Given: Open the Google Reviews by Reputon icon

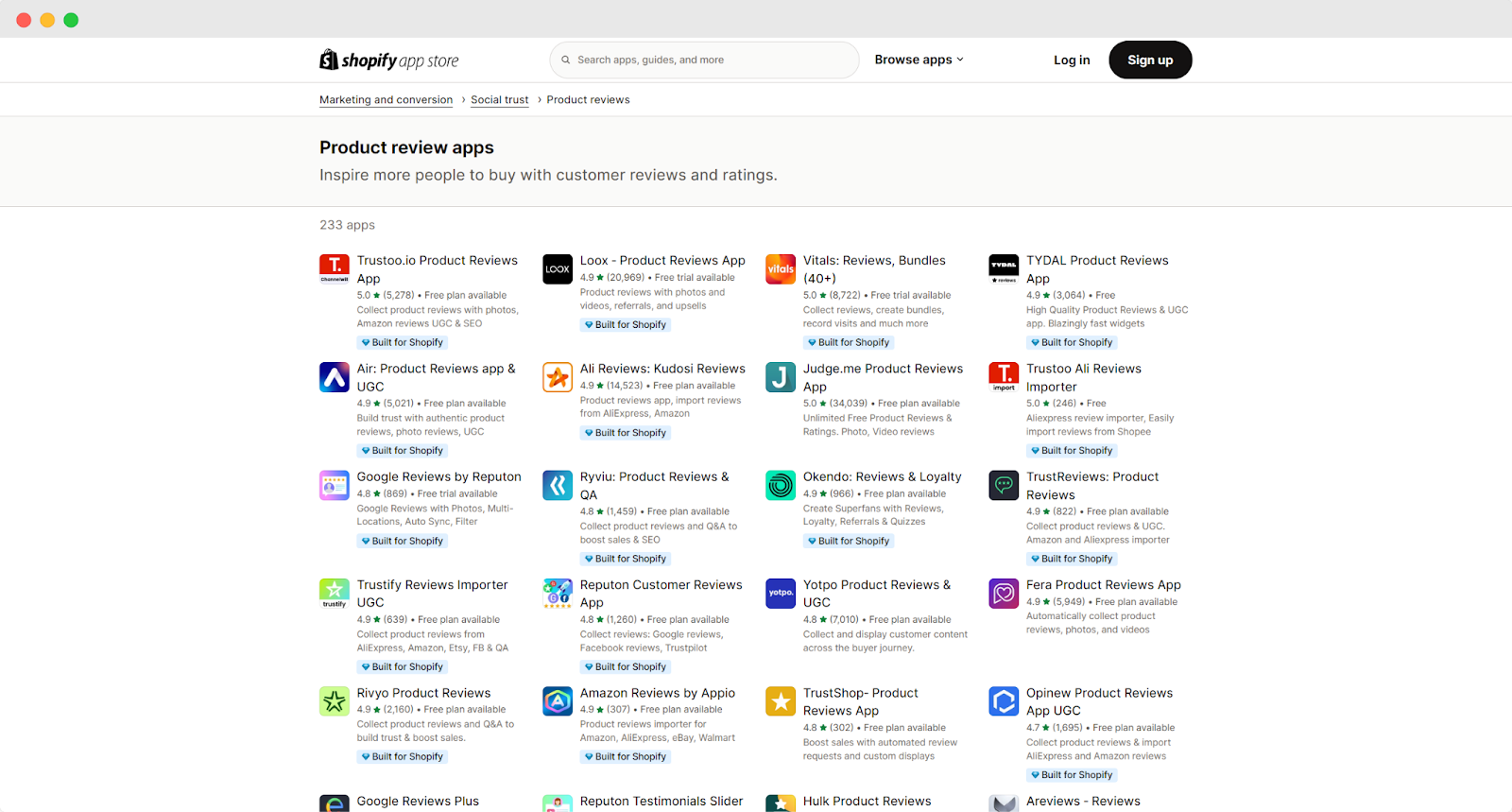Looking at the screenshot, I should [335, 486].
